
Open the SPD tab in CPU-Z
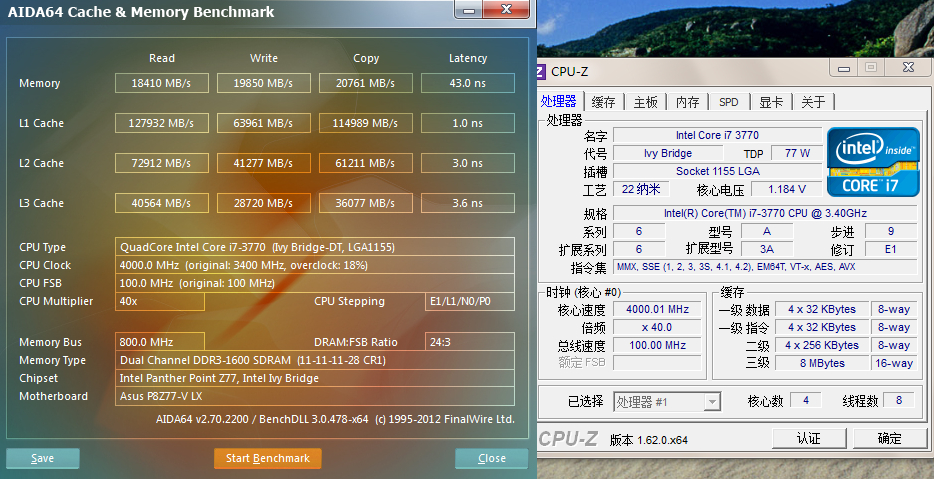(728, 102)
